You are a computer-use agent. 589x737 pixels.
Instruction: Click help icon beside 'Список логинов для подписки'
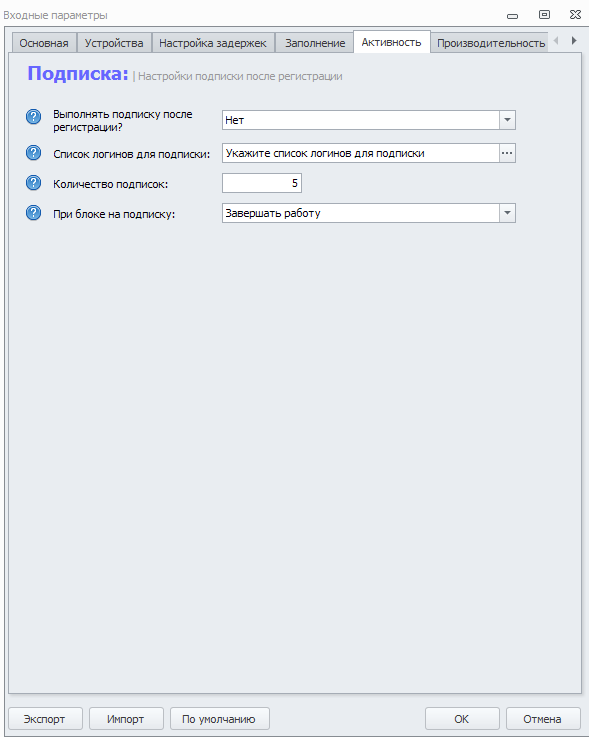(33, 153)
